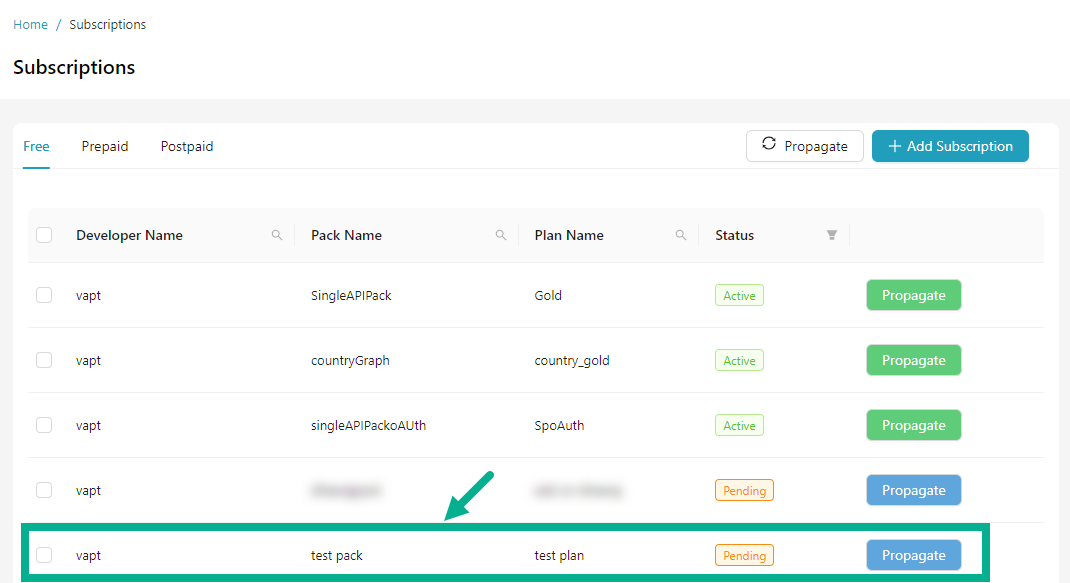Open the Pack Name column search icon
The height and width of the screenshot is (583, 1070).
pos(500,235)
